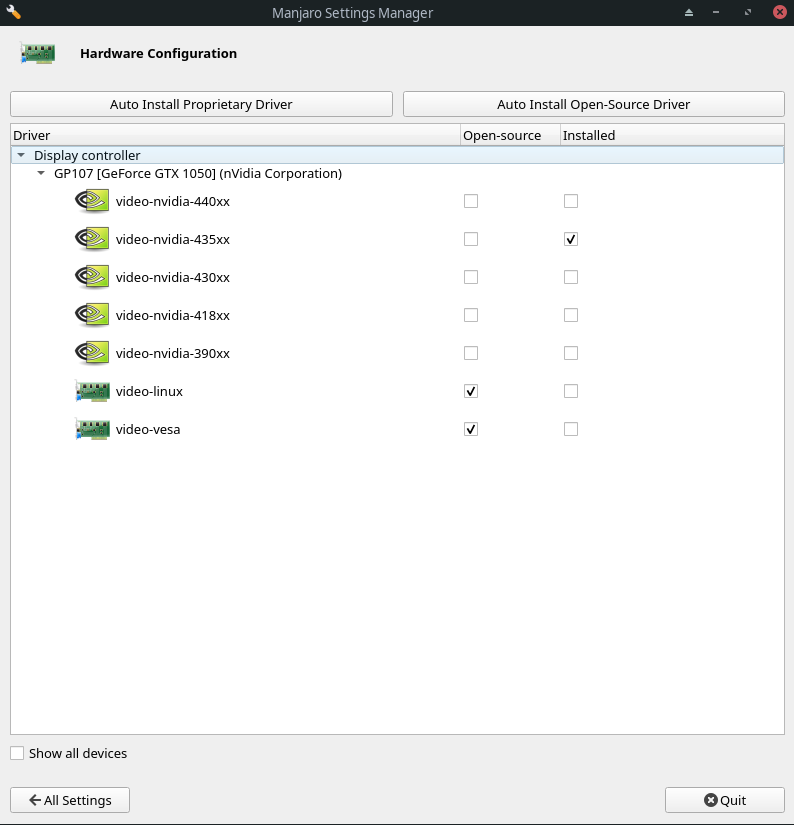Image resolution: width=794 pixels, height=825 pixels.
Task: Minimize the Manjaro Settings Manager window
Action: pyautogui.click(x=716, y=13)
